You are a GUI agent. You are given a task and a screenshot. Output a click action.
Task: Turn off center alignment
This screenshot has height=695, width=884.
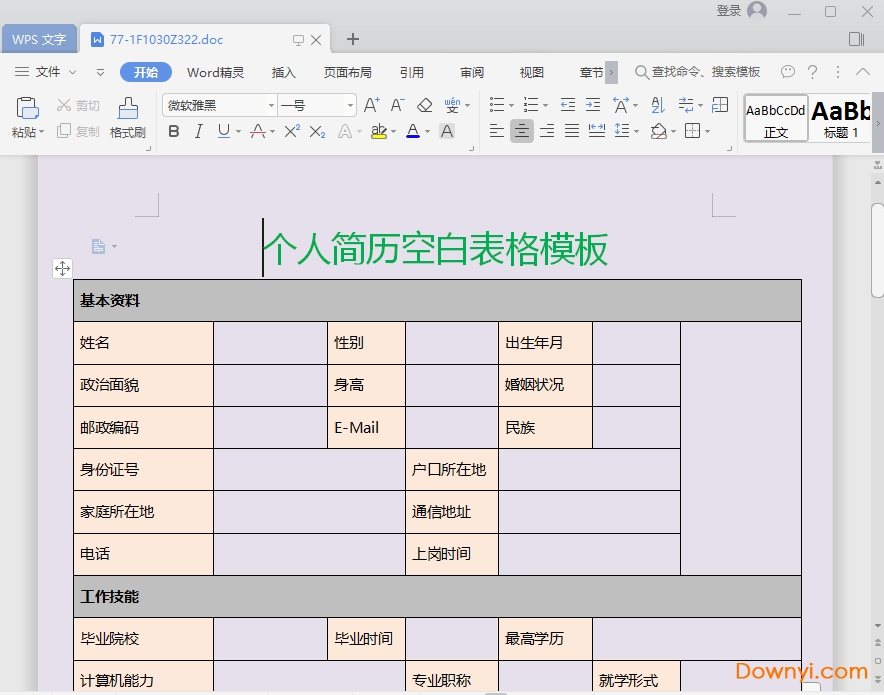click(x=521, y=131)
